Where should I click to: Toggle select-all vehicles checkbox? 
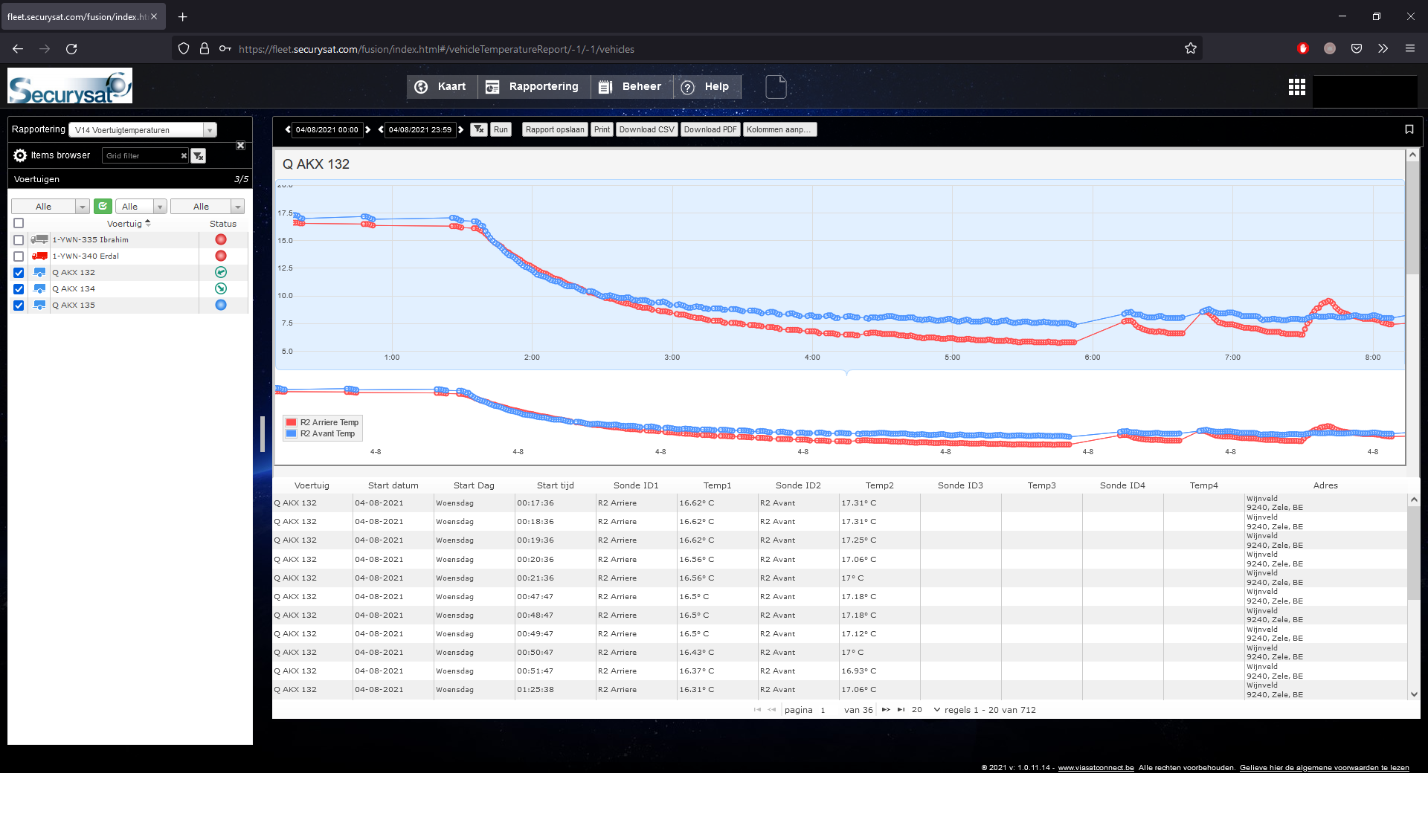pyautogui.click(x=19, y=223)
